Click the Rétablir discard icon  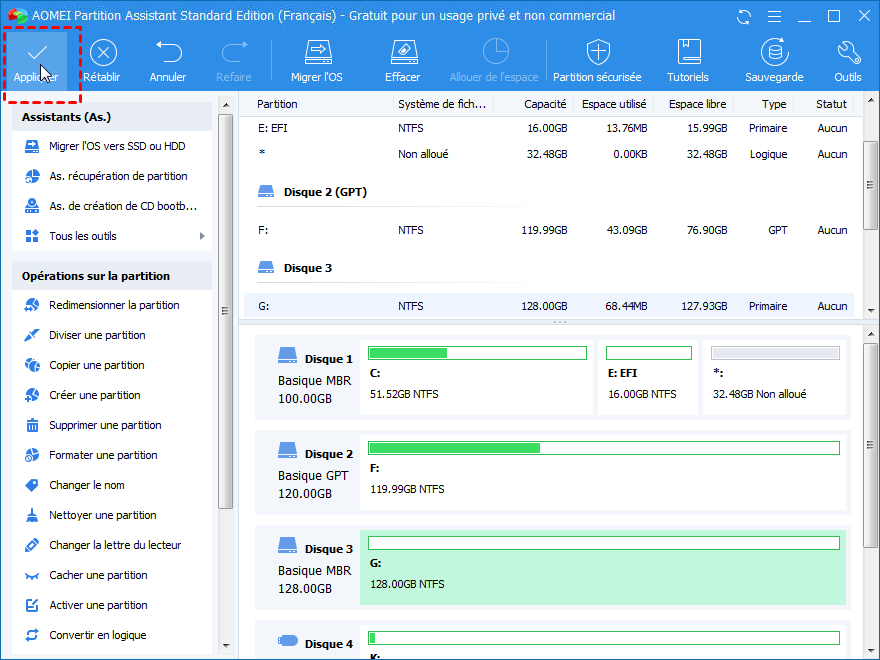click(x=103, y=54)
